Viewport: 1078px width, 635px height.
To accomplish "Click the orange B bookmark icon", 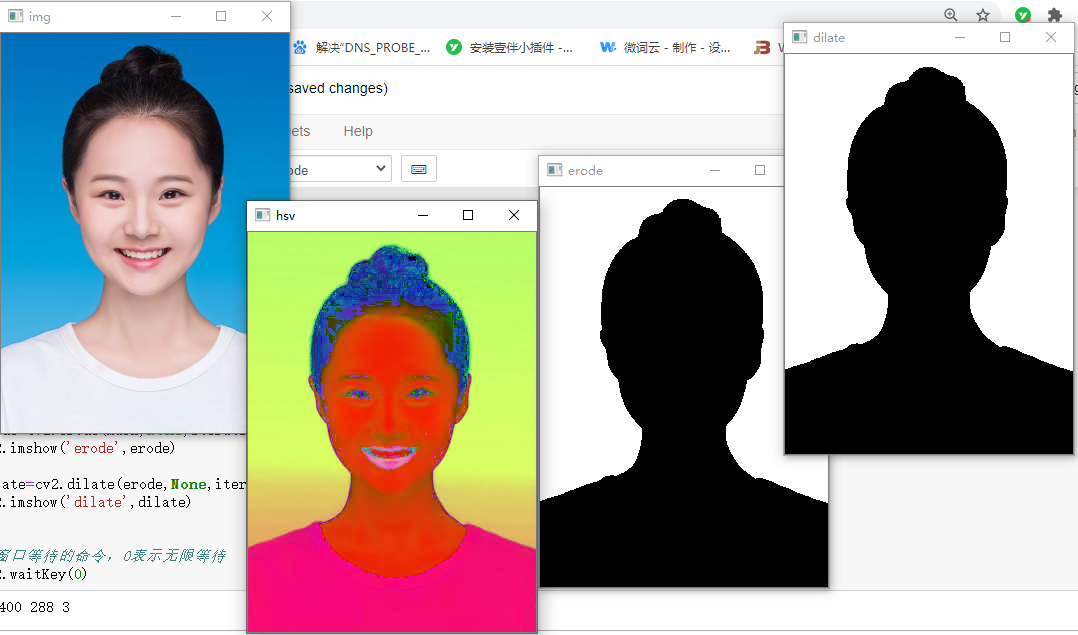I will [762, 47].
